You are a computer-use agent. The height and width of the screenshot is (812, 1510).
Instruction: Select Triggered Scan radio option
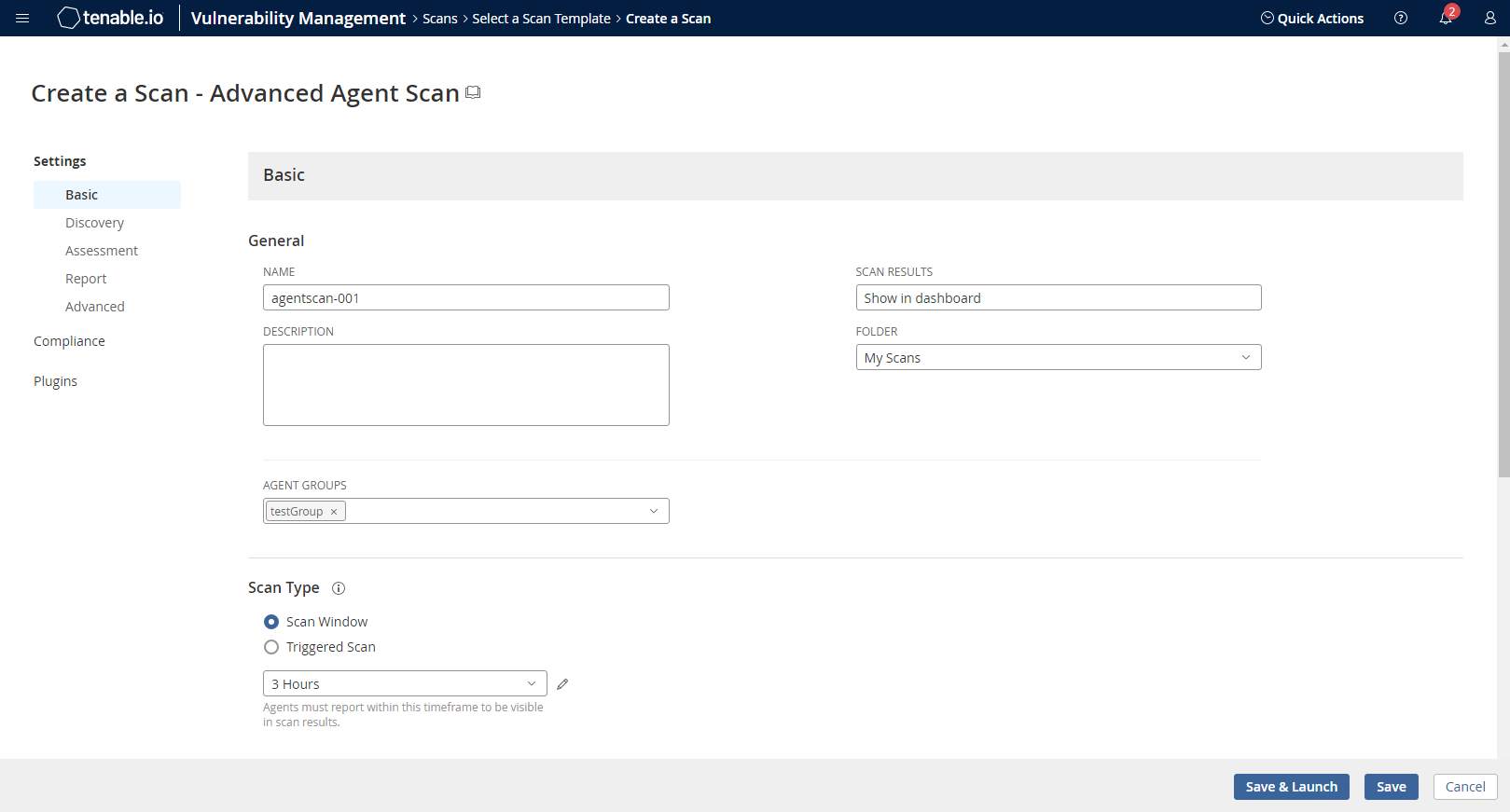pyautogui.click(x=271, y=647)
